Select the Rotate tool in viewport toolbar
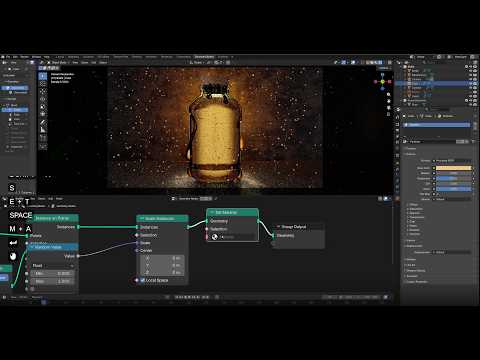The width and height of the screenshot is (480, 360). [43, 99]
